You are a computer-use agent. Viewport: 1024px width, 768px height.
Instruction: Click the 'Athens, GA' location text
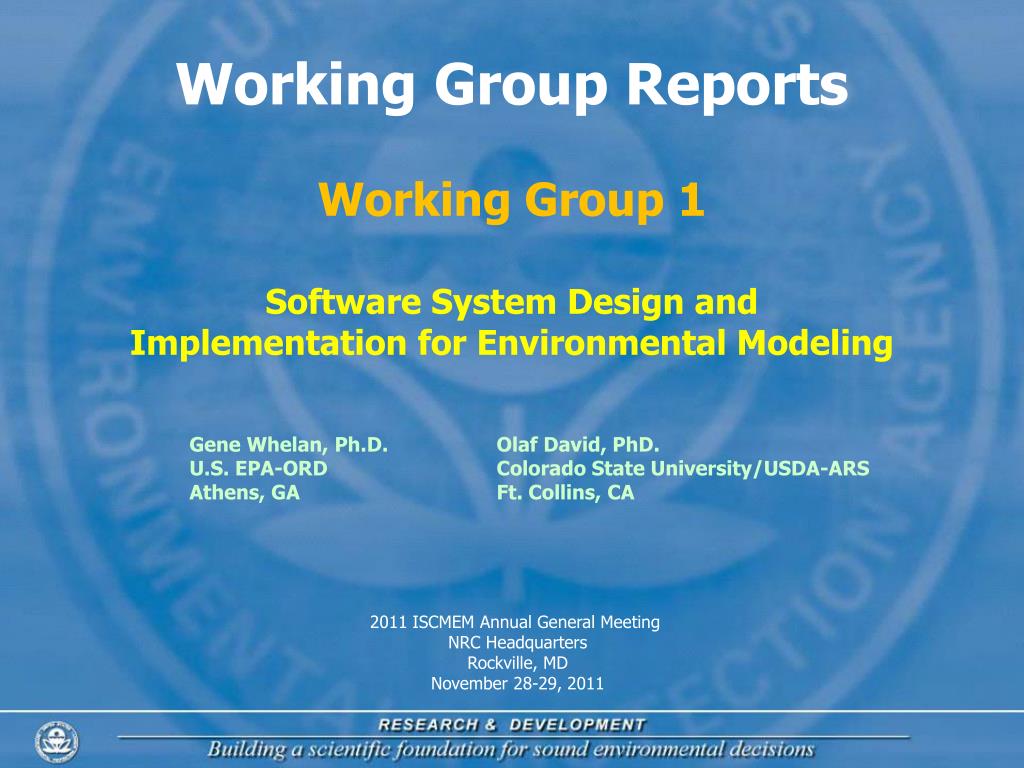click(x=244, y=492)
